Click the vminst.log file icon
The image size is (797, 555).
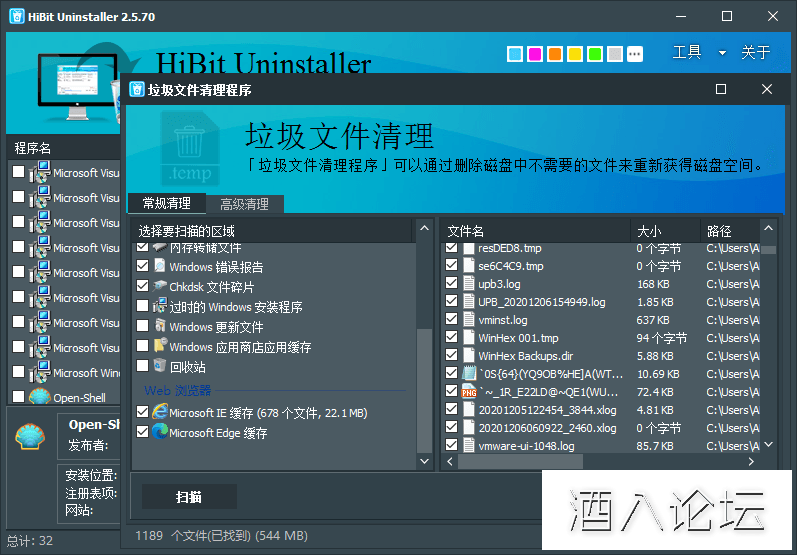pyautogui.click(x=468, y=320)
